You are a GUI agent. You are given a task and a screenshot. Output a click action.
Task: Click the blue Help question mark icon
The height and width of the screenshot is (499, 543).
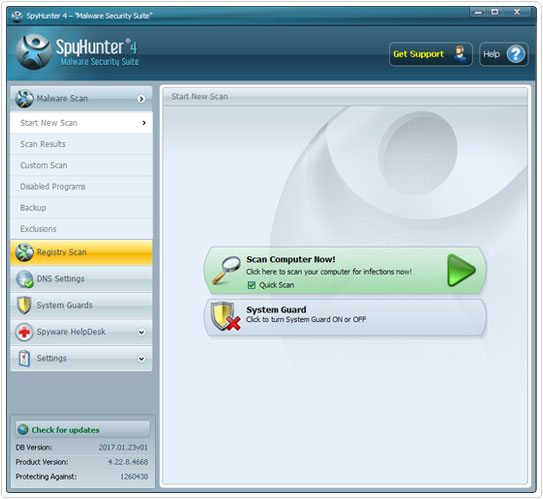tap(516, 54)
